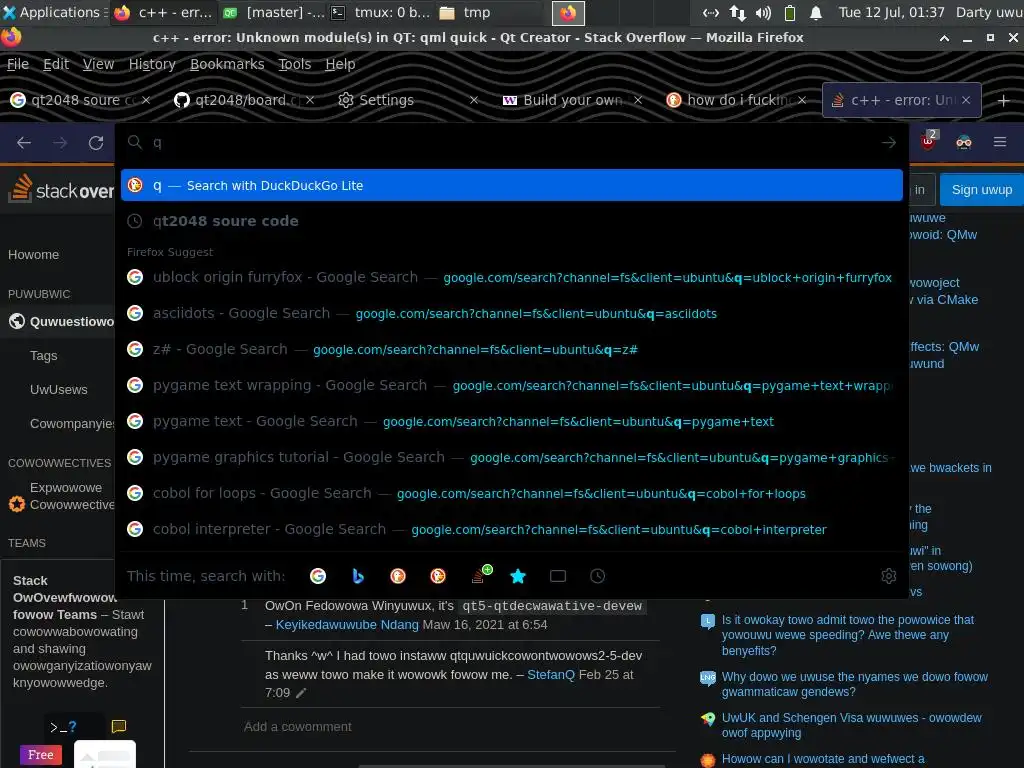Select ublock origin furryfox suggestion
Image resolution: width=1024 pixels, height=768 pixels.
point(511,278)
